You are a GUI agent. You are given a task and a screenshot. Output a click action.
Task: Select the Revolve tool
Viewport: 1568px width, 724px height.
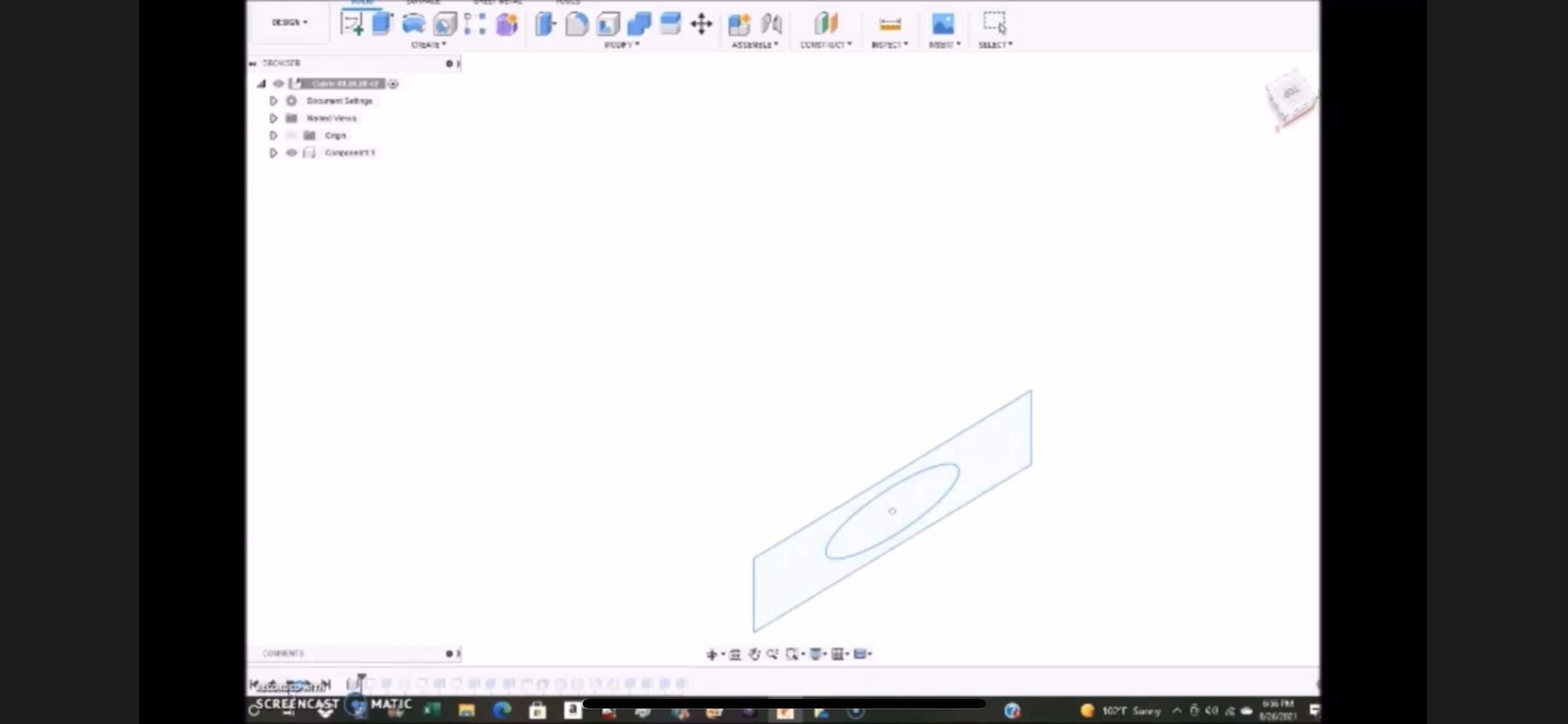click(x=413, y=24)
